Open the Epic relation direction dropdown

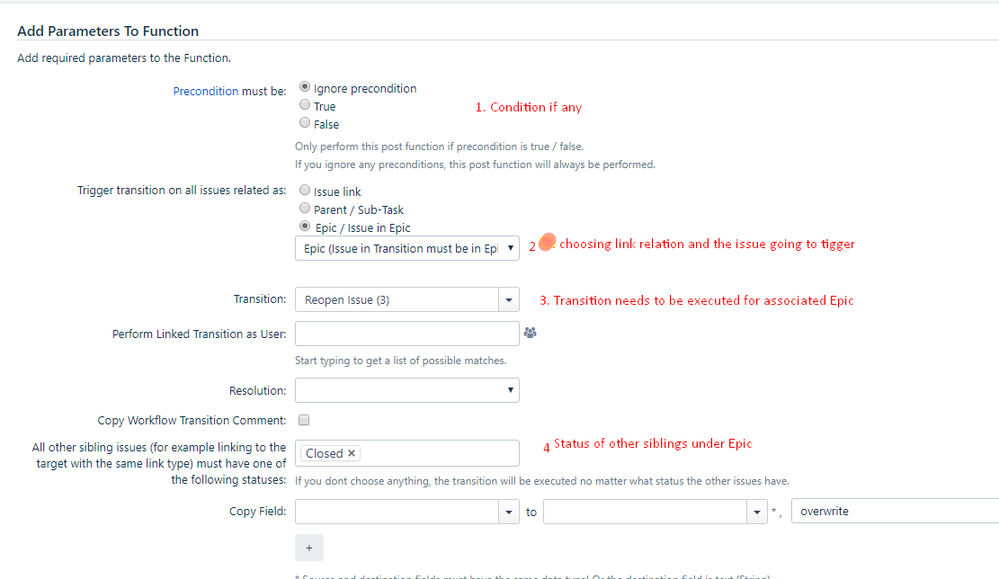[x=407, y=248]
